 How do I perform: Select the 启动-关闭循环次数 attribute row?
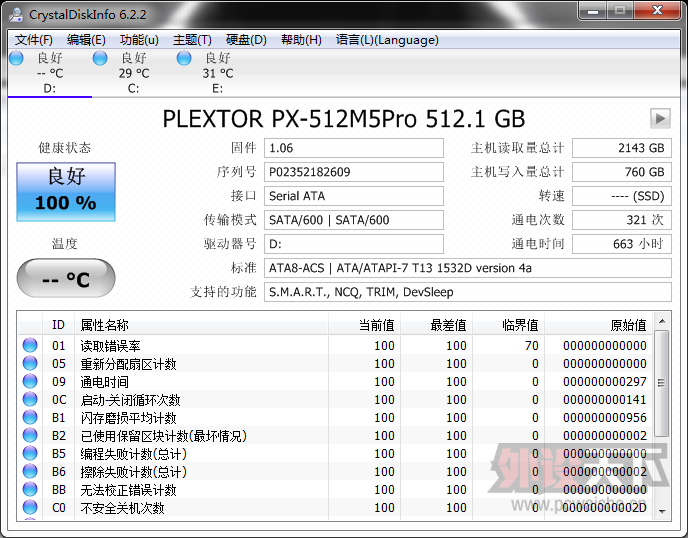point(336,399)
